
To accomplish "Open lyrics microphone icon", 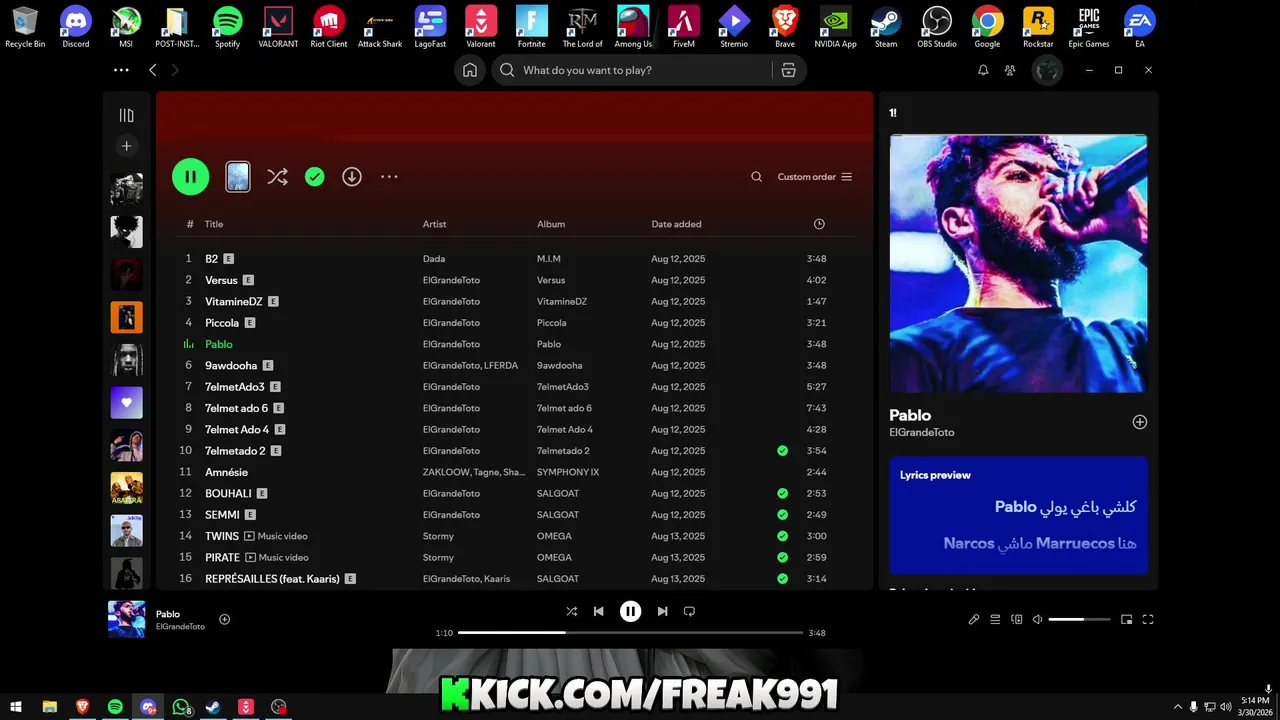I will point(974,620).
